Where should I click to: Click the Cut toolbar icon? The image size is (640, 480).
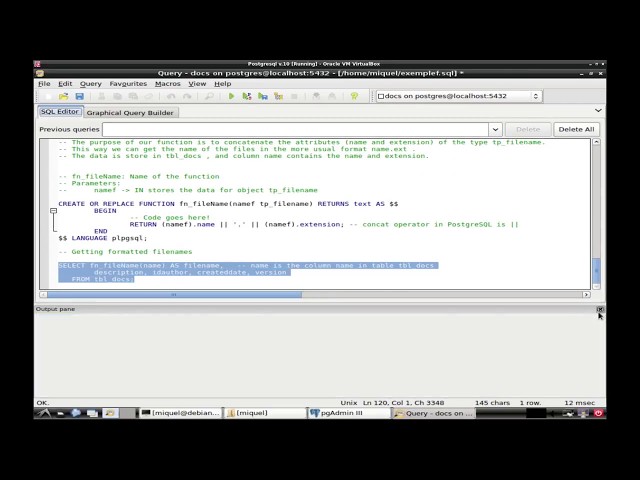[101, 96]
